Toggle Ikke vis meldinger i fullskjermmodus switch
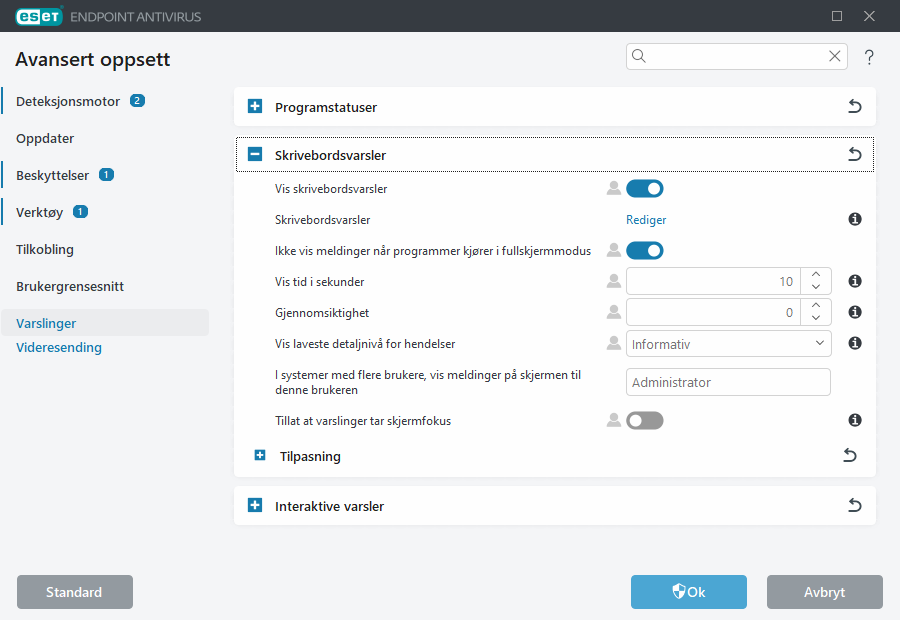The width and height of the screenshot is (900, 620). point(645,250)
